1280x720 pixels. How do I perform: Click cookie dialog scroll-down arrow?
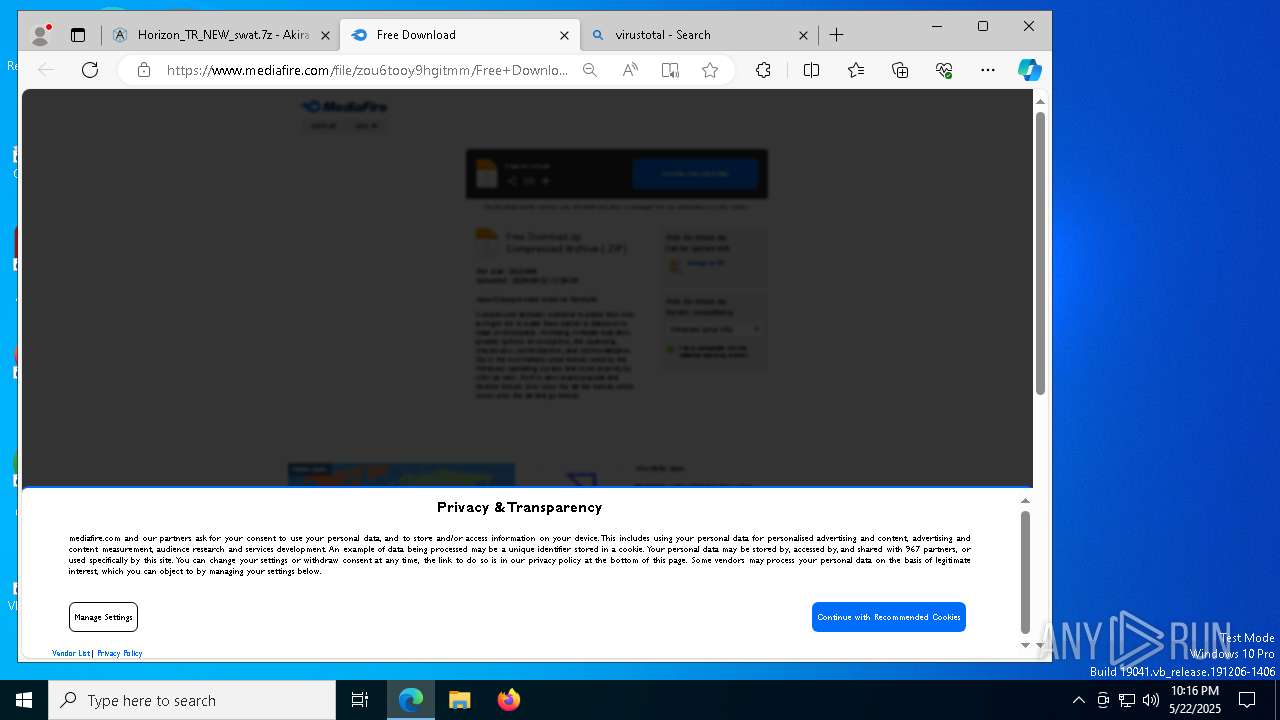click(1025, 645)
